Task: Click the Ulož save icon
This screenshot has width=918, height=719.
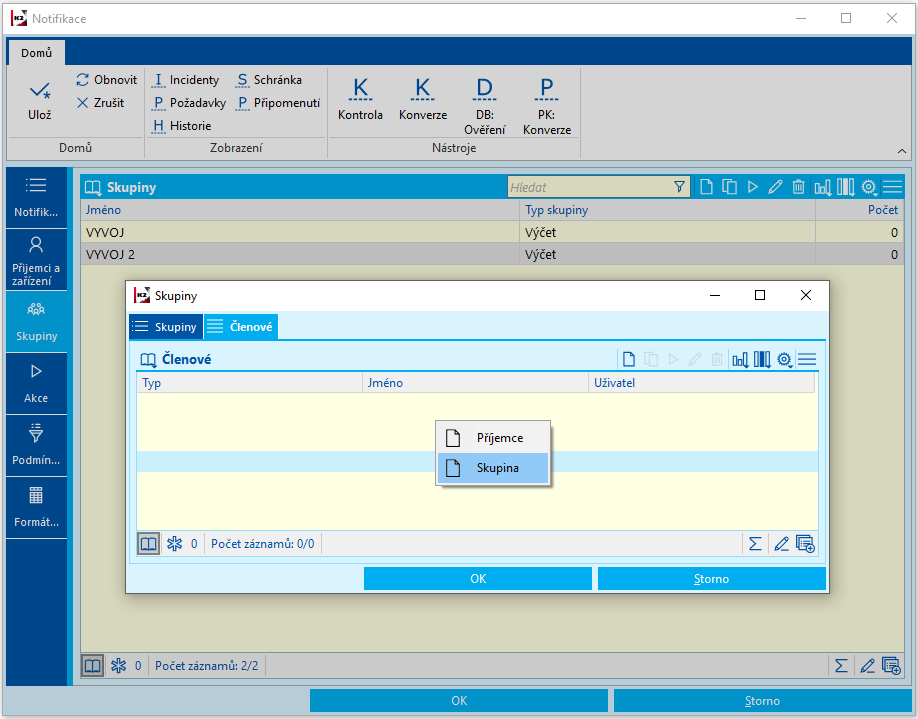Action: 40,91
